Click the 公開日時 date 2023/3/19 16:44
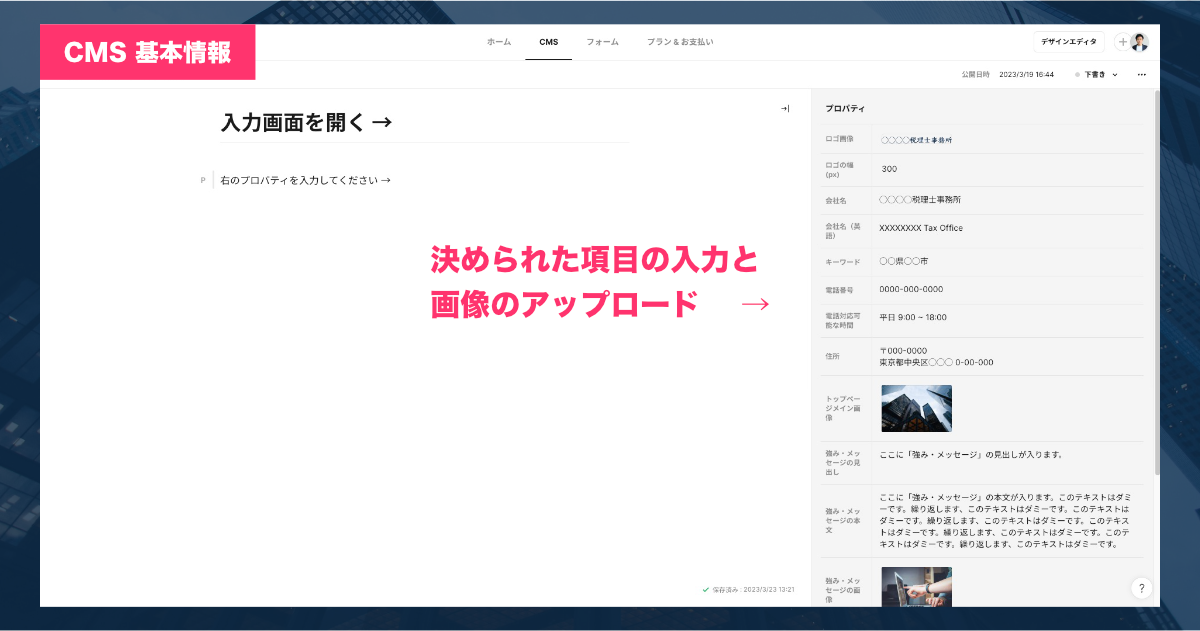1200x631 pixels. 1028,75
